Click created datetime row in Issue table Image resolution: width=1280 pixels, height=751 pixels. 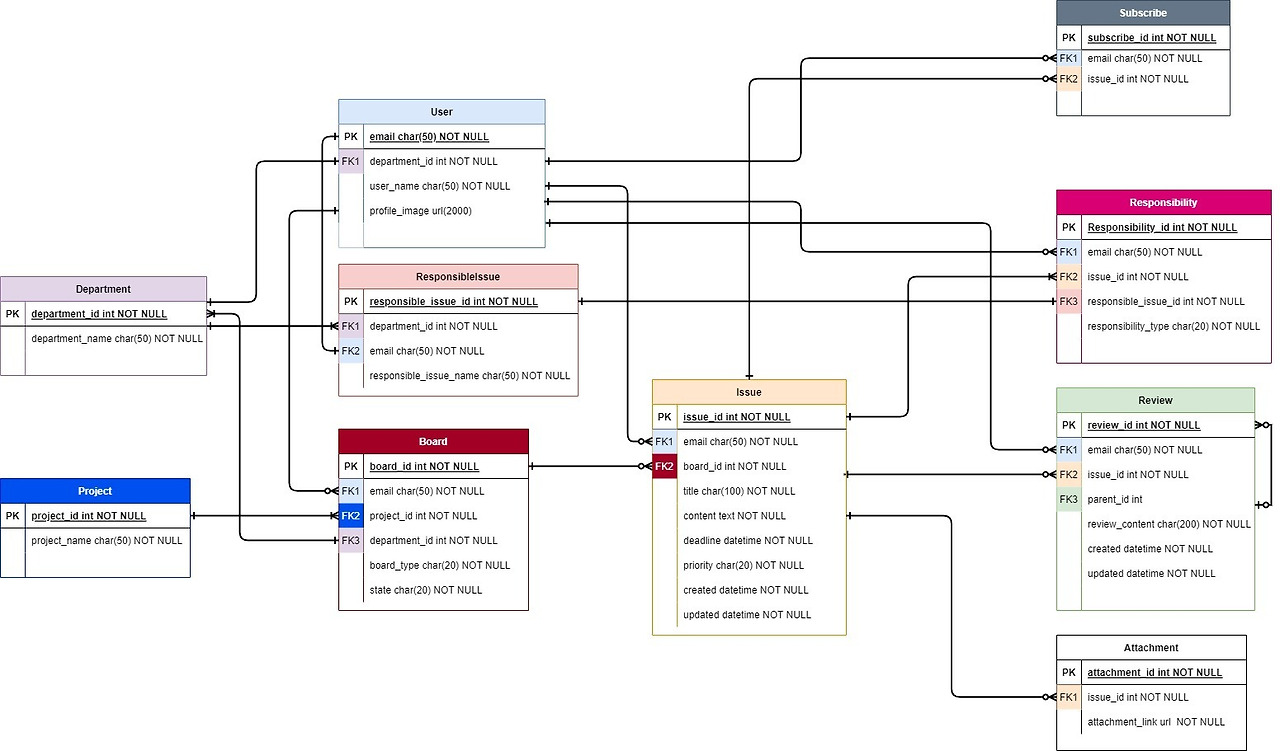(x=749, y=590)
